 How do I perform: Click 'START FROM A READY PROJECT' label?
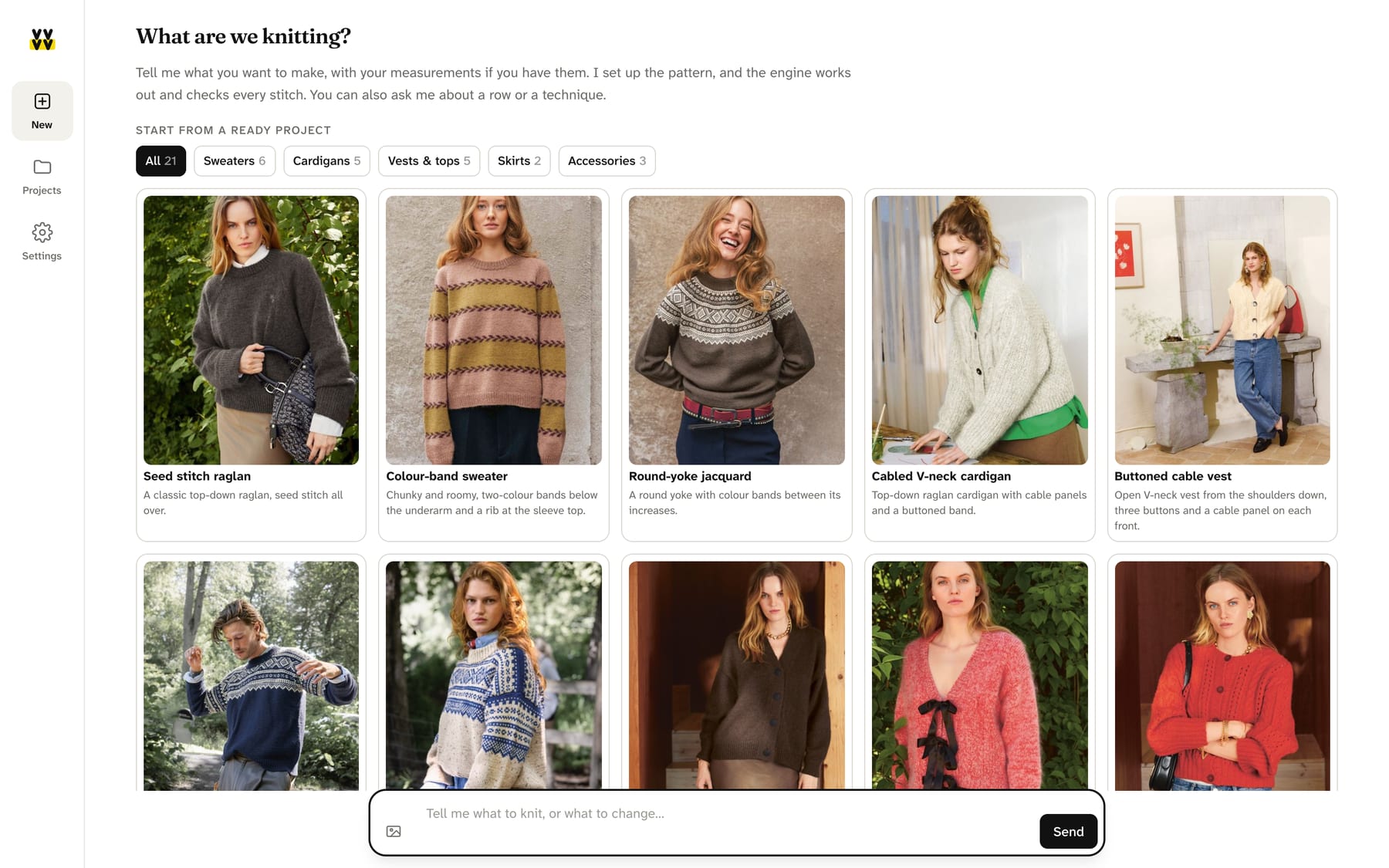[233, 130]
